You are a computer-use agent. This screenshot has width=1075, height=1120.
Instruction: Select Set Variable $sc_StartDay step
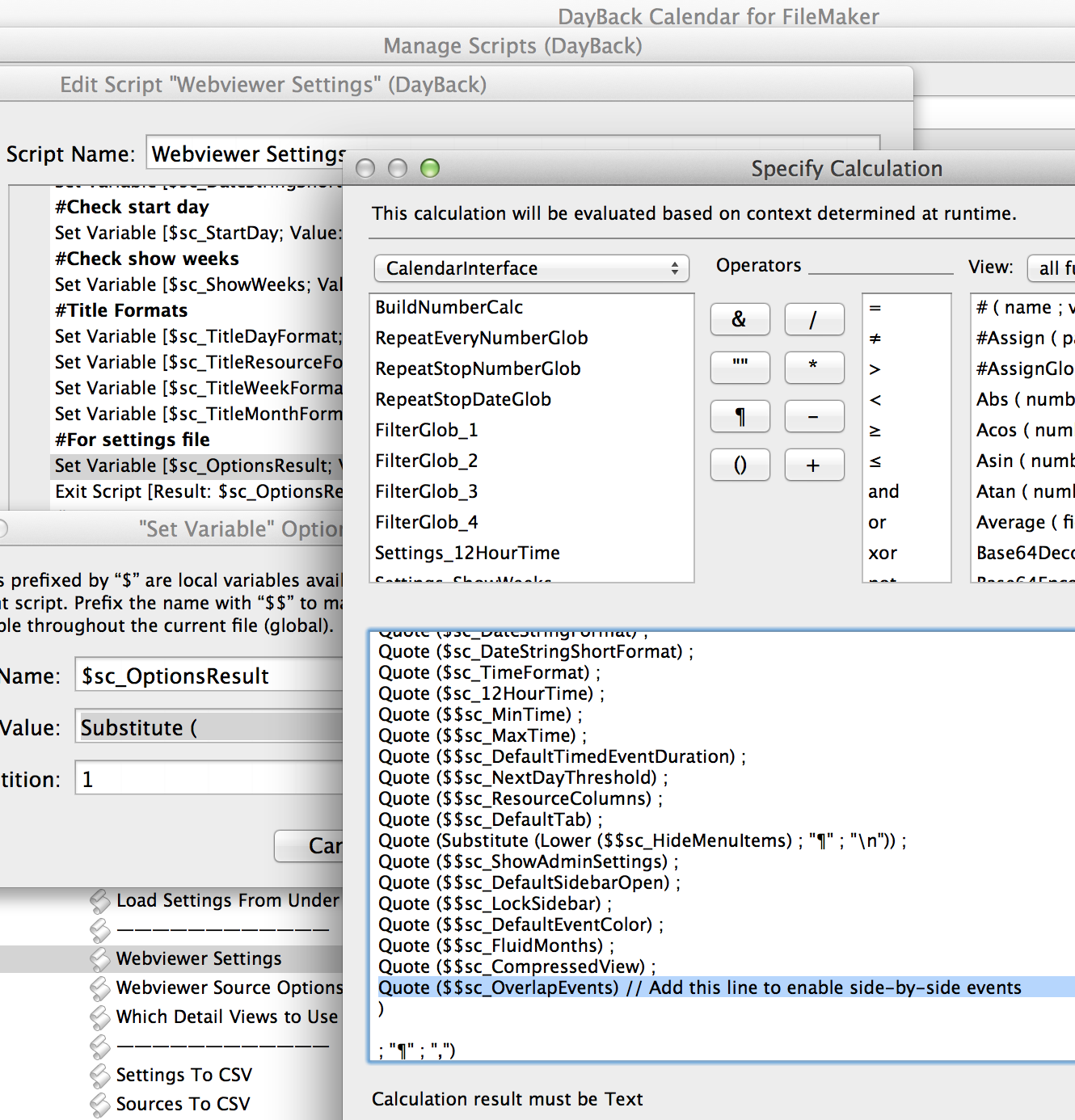coord(199,233)
